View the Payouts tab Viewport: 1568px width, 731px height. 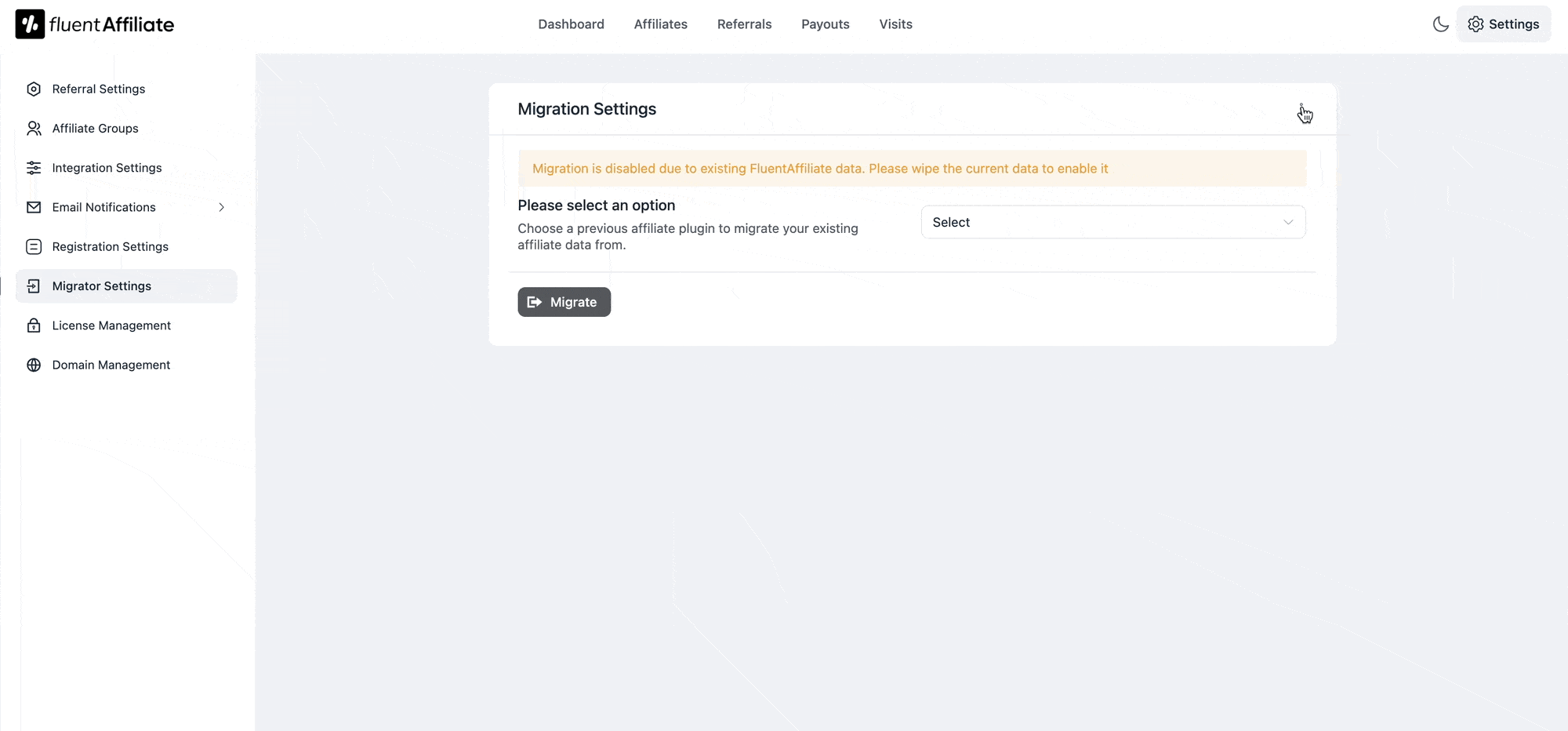825,24
